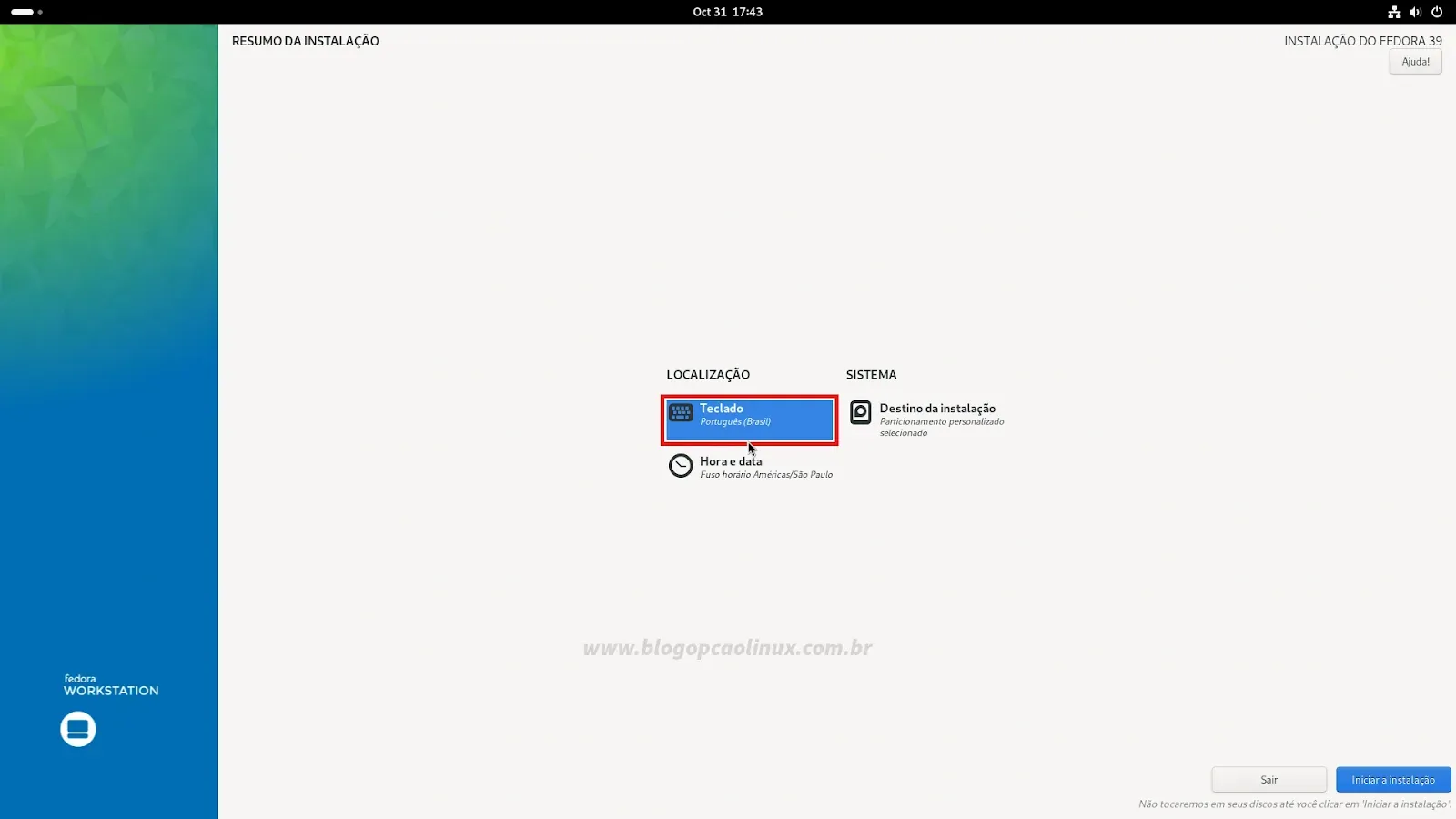Click the volume icon in top bar
The height and width of the screenshot is (819, 1456).
[1415, 12]
